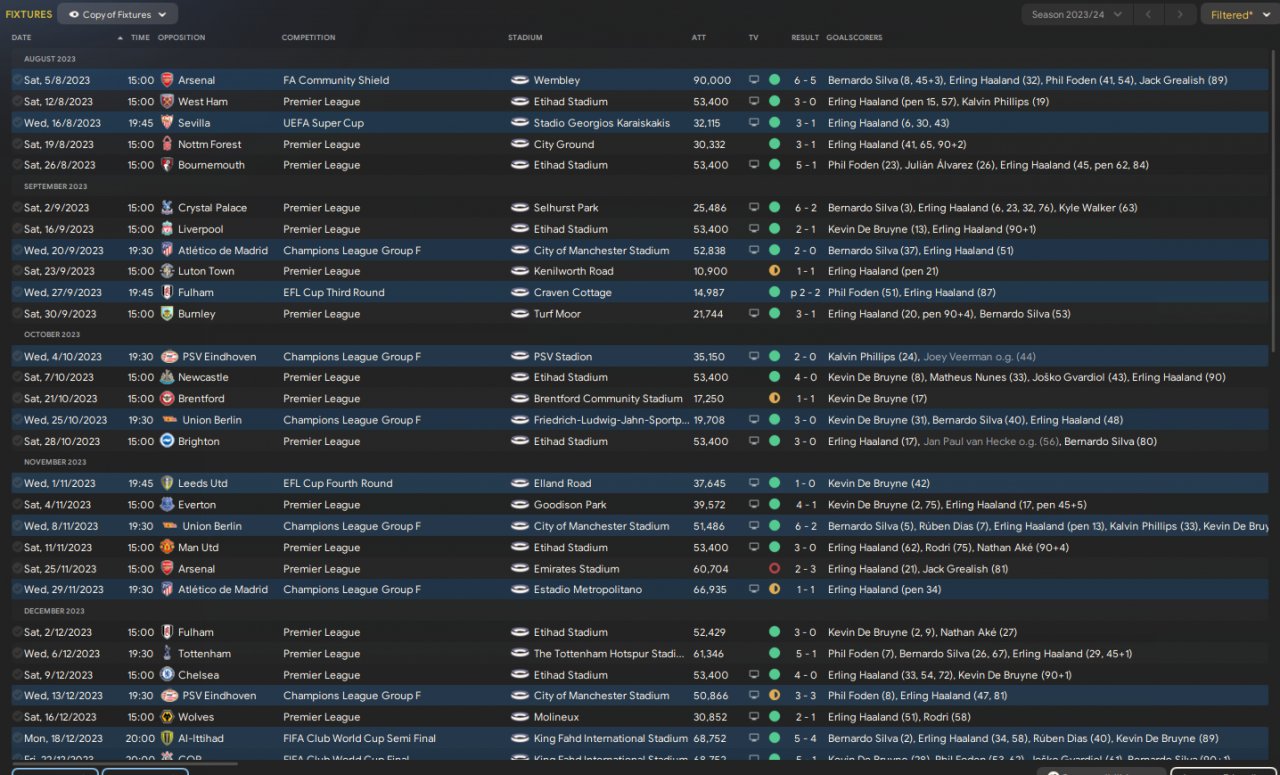Sort fixtures by the ATT column header
The height and width of the screenshot is (775, 1280).
[698, 38]
